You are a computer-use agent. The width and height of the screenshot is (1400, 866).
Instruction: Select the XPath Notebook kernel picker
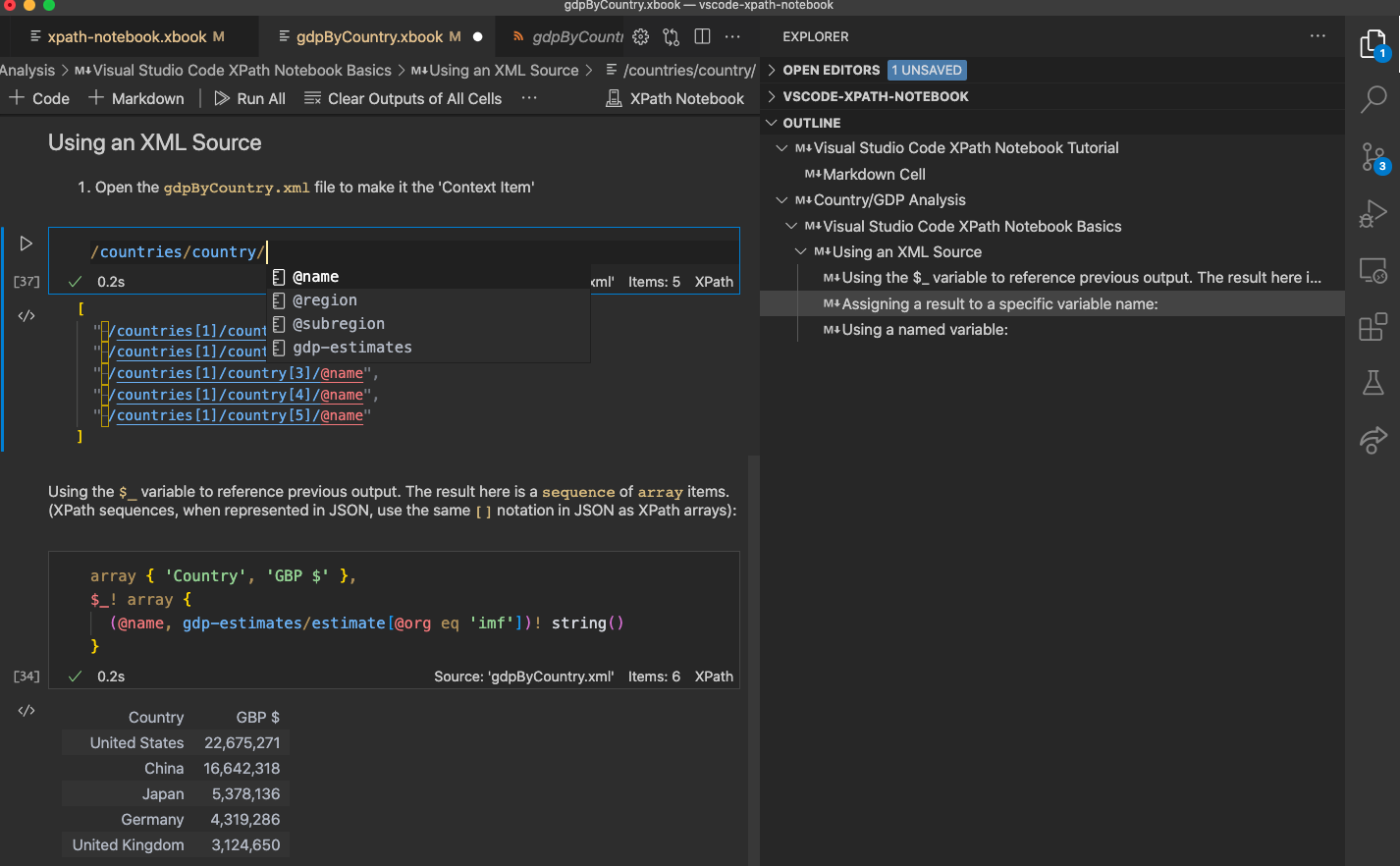point(675,98)
